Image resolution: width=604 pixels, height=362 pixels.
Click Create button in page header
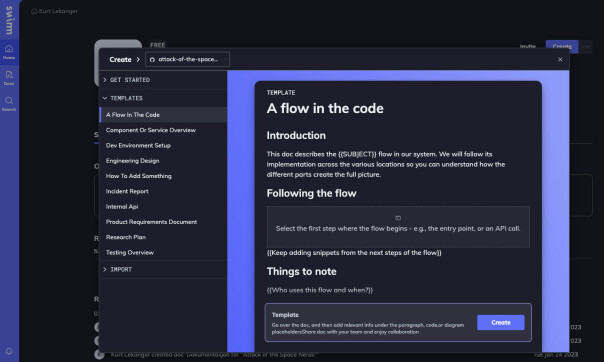point(562,47)
